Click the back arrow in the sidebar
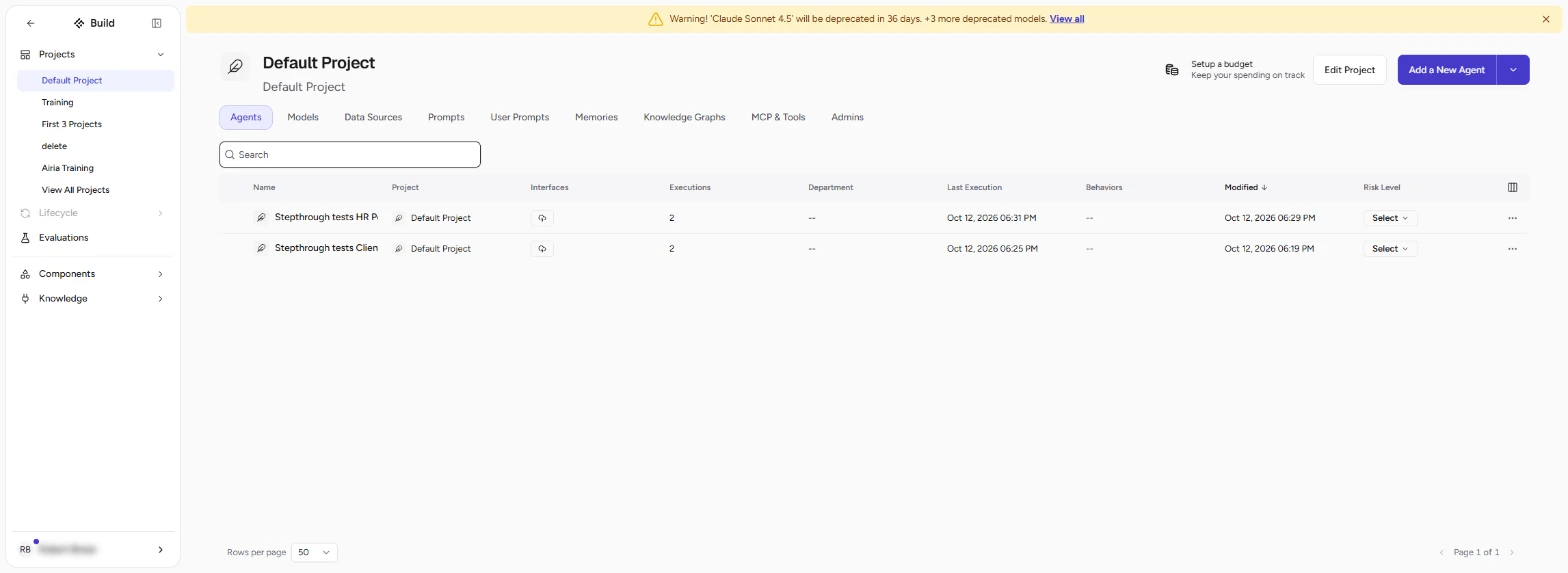 pos(30,23)
